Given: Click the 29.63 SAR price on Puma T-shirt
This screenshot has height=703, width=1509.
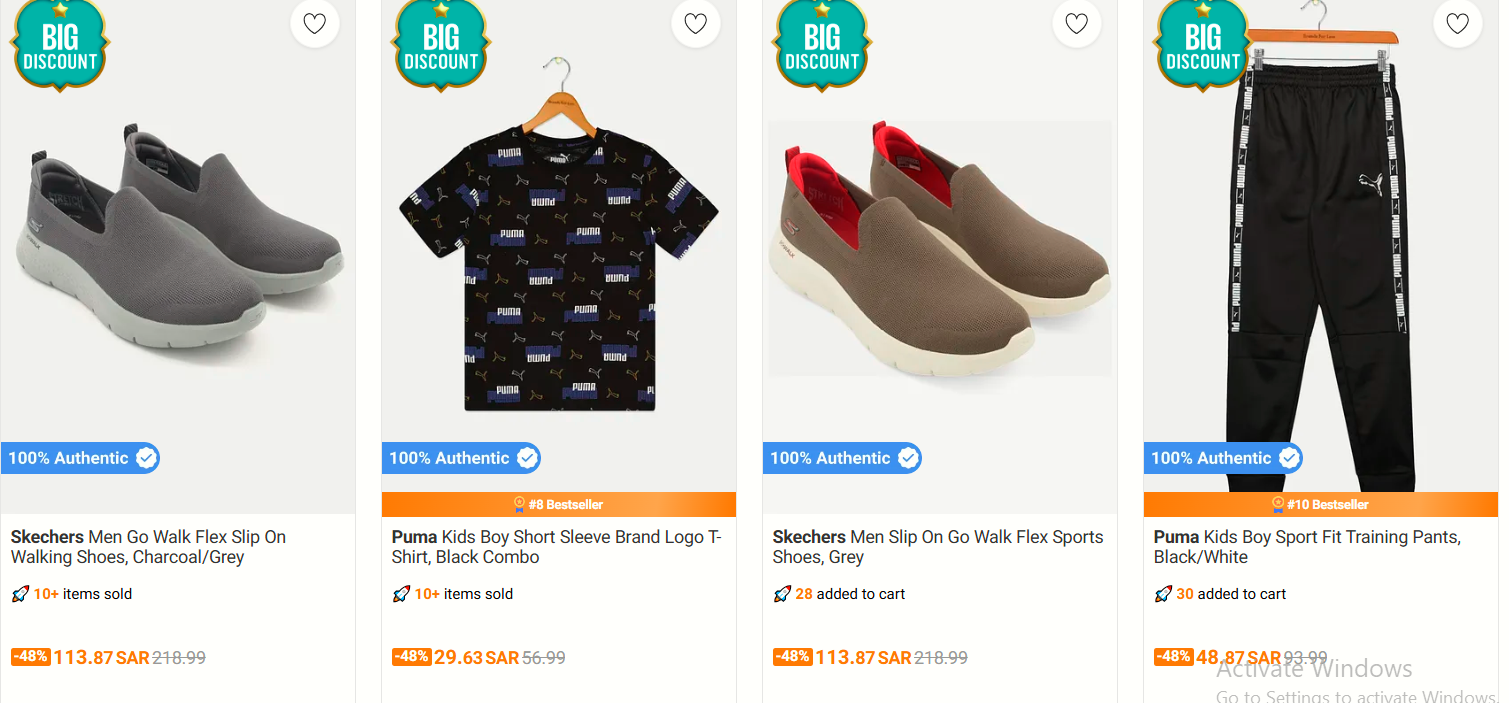Looking at the screenshot, I should [476, 658].
